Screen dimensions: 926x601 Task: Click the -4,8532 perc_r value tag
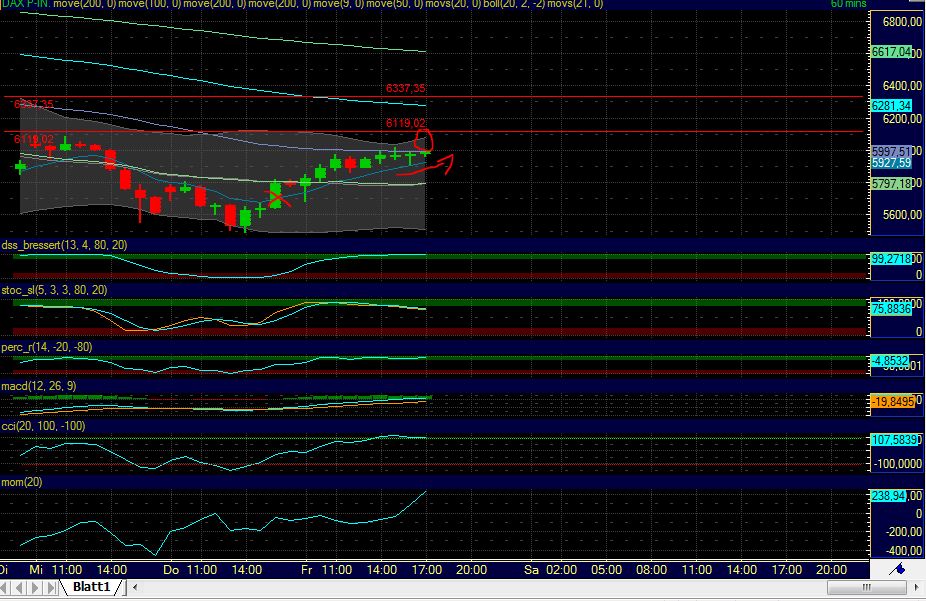click(891, 361)
